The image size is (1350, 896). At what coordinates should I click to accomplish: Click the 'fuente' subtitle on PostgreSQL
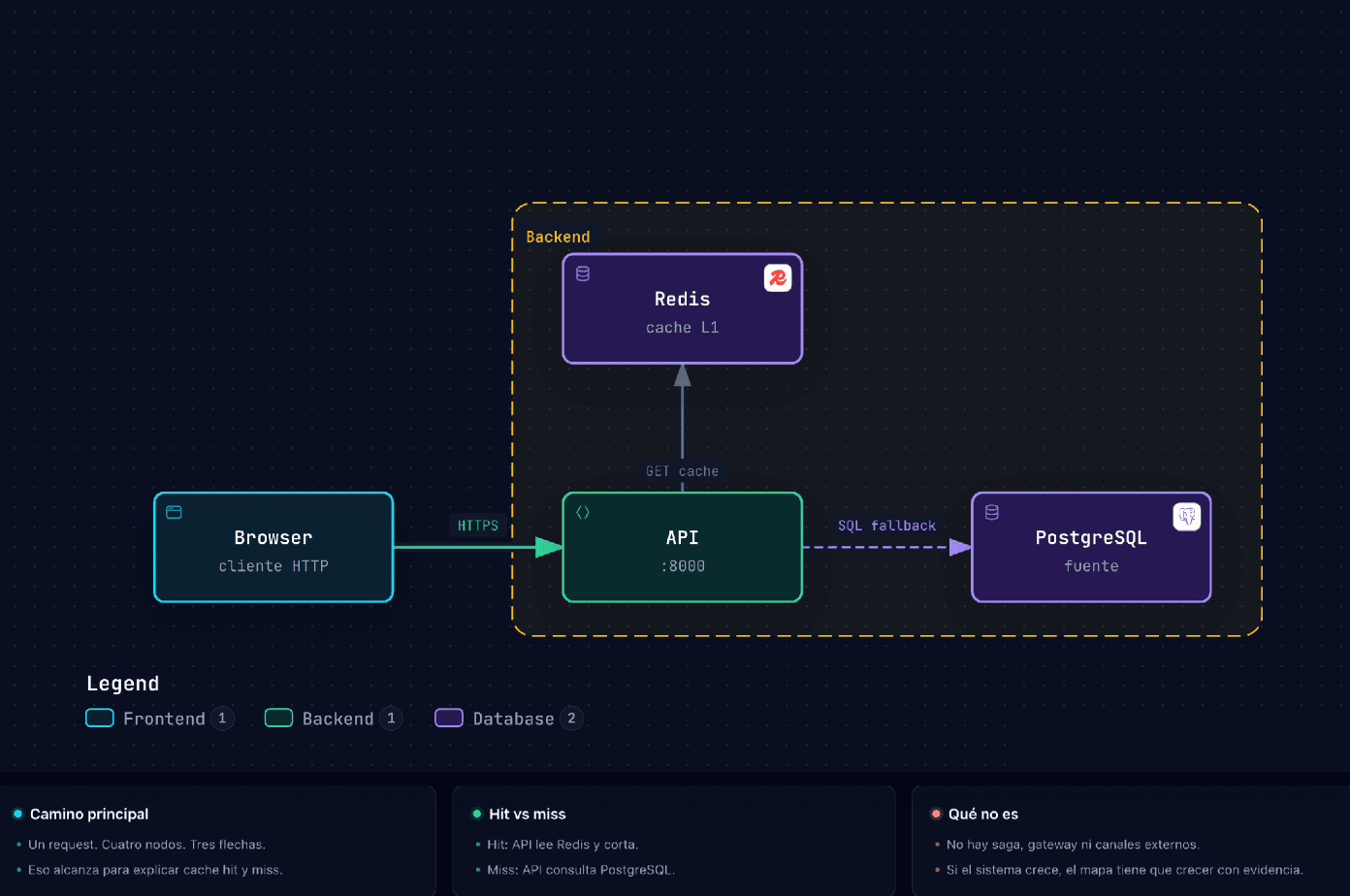point(1091,566)
